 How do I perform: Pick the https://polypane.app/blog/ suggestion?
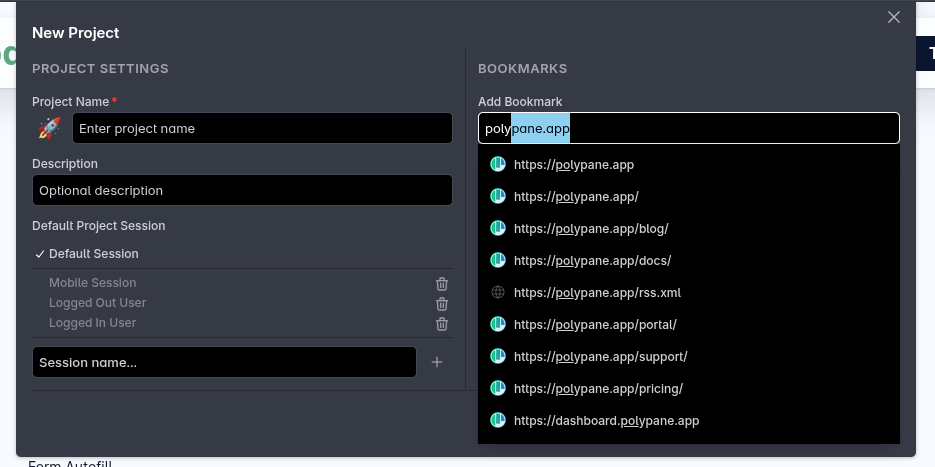[x=689, y=228]
